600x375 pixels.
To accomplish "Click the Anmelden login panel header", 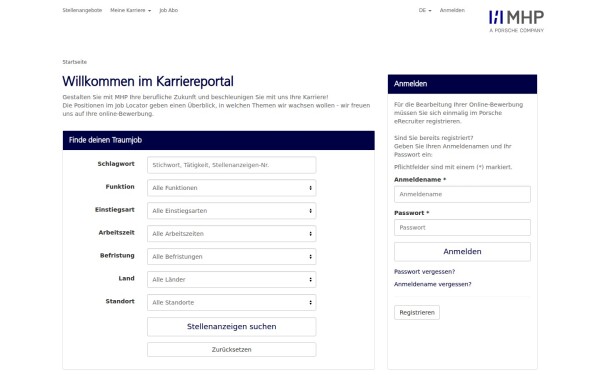I will click(x=462, y=84).
